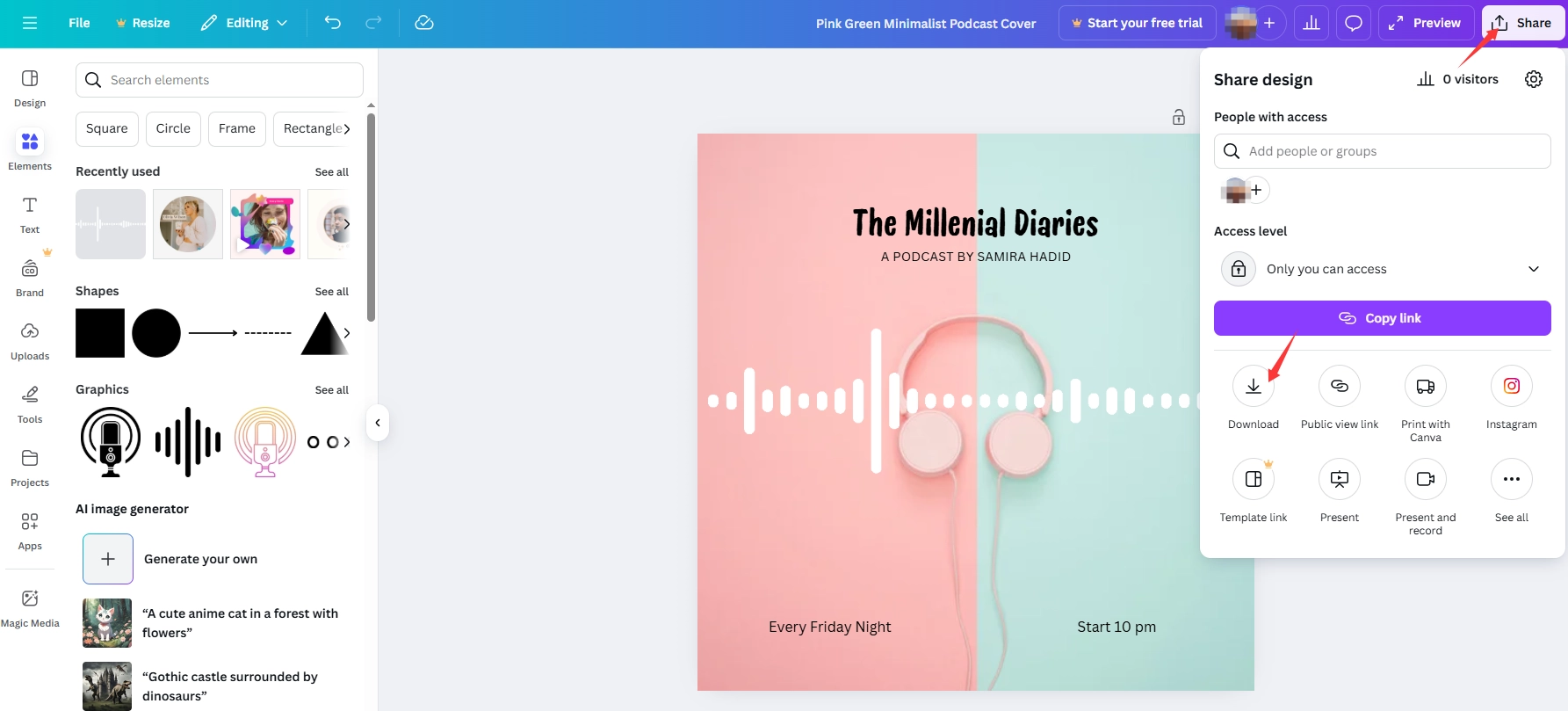Open the Brand sidebar panel
1568x711 pixels.
tap(30, 278)
